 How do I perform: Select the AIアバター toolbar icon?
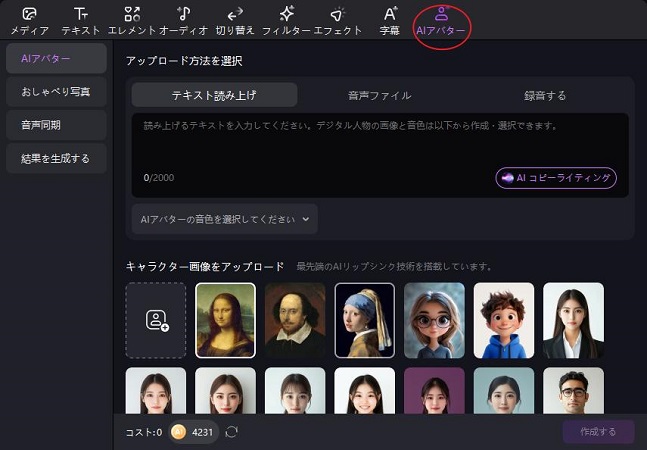tap(441, 21)
